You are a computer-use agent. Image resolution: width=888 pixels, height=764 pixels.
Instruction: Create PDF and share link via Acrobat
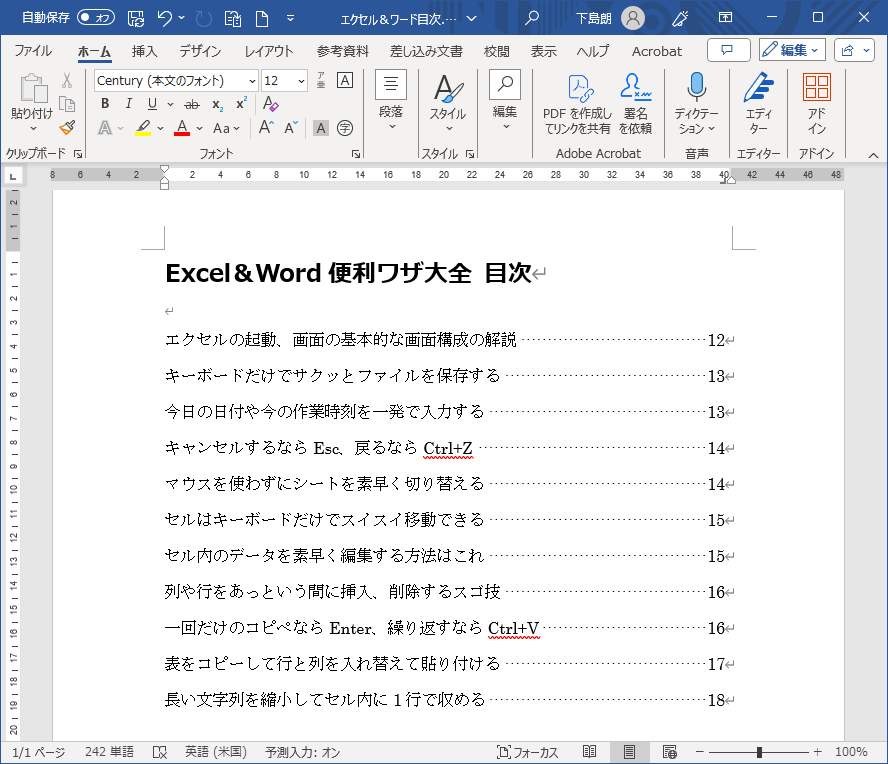point(577,104)
